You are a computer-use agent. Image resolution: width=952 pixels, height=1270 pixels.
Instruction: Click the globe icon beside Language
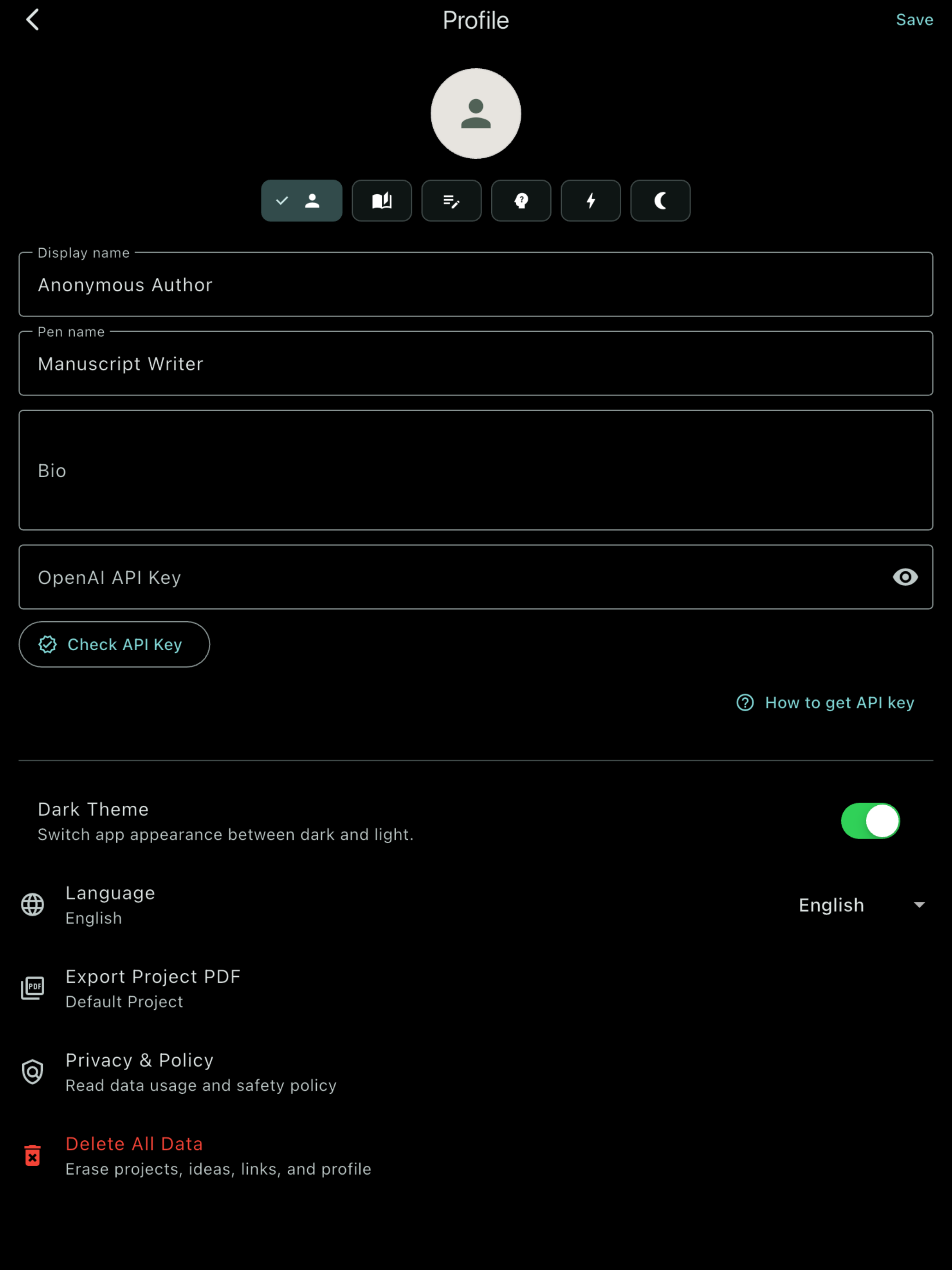[x=33, y=905]
